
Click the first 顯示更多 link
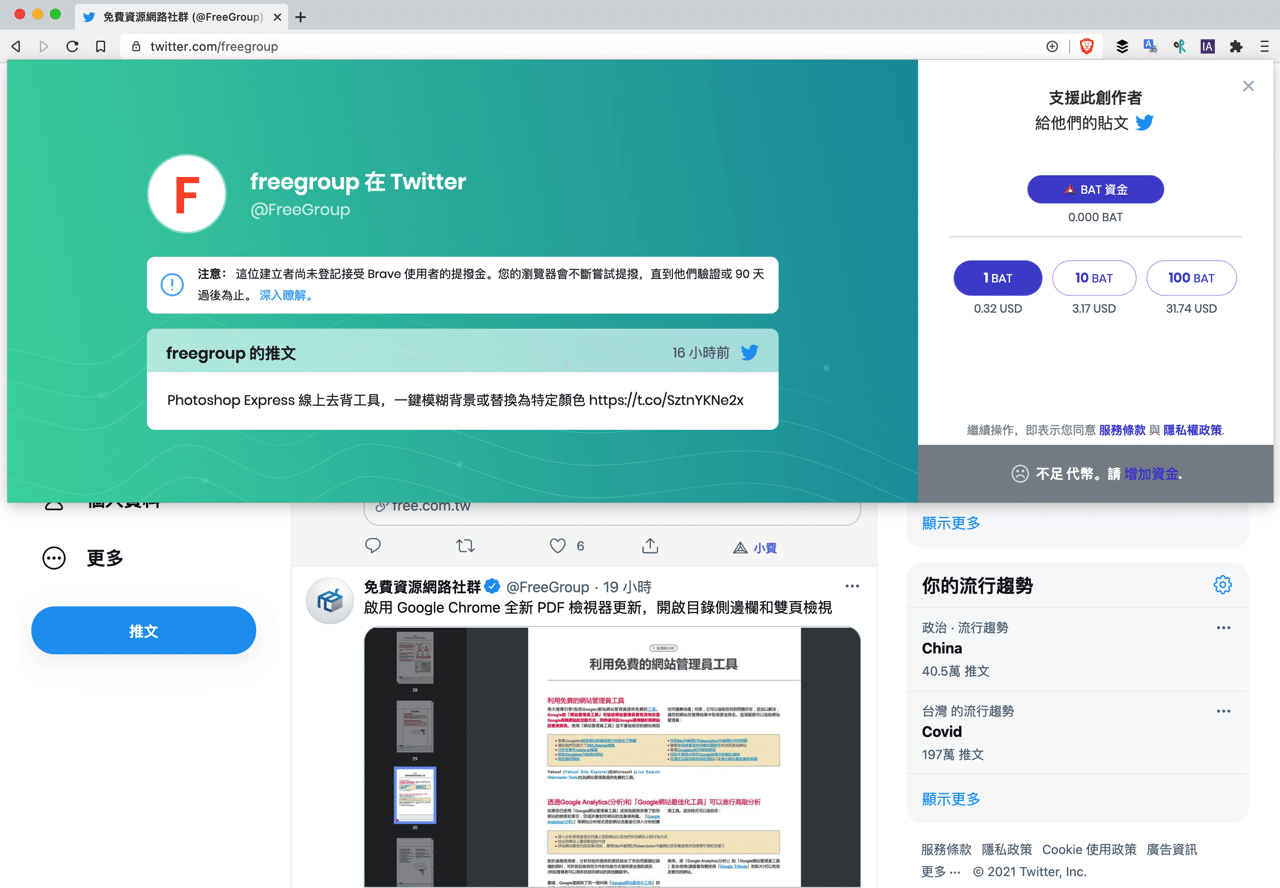(x=951, y=523)
